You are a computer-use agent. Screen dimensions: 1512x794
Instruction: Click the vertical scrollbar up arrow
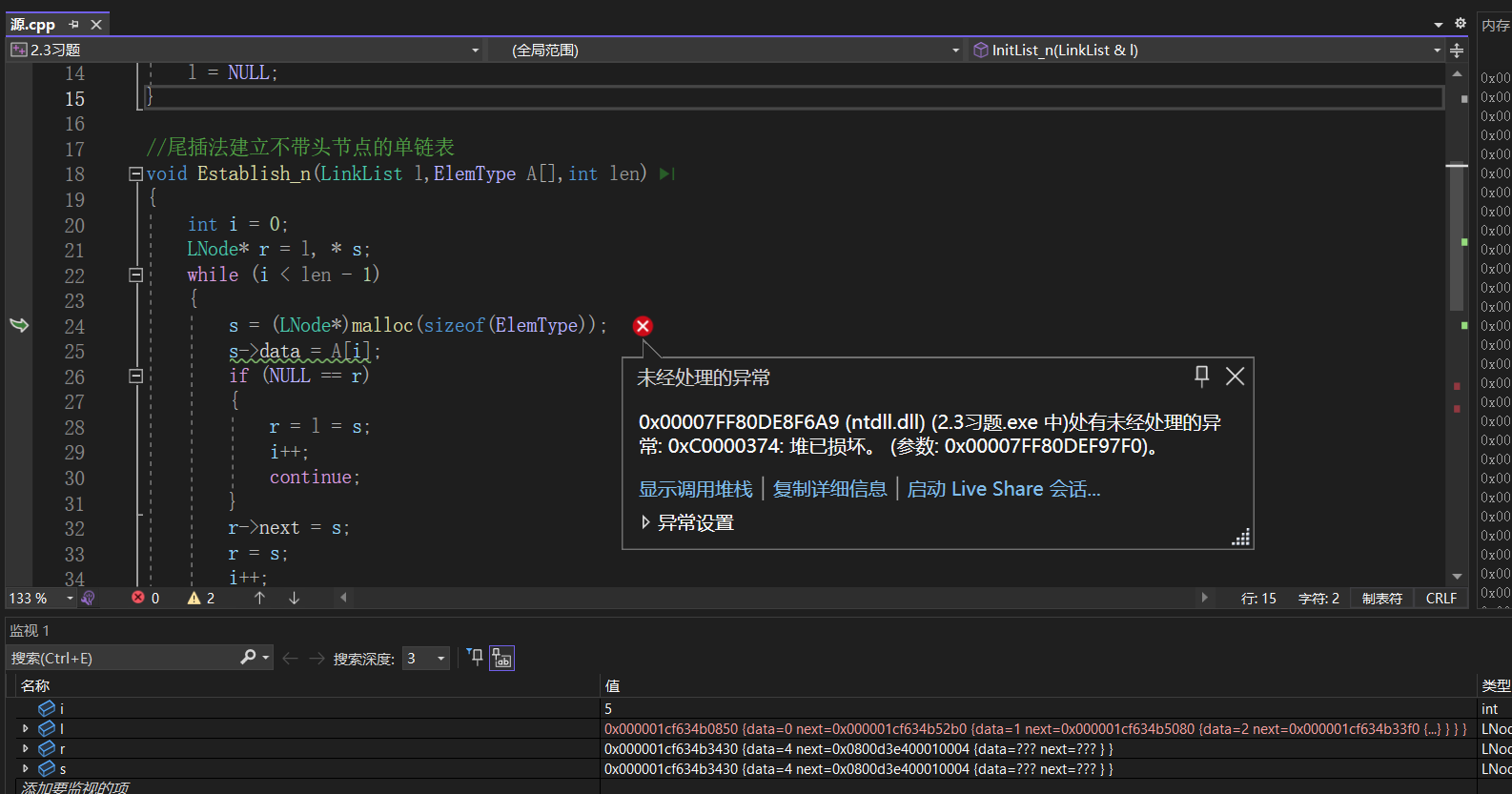(1457, 73)
